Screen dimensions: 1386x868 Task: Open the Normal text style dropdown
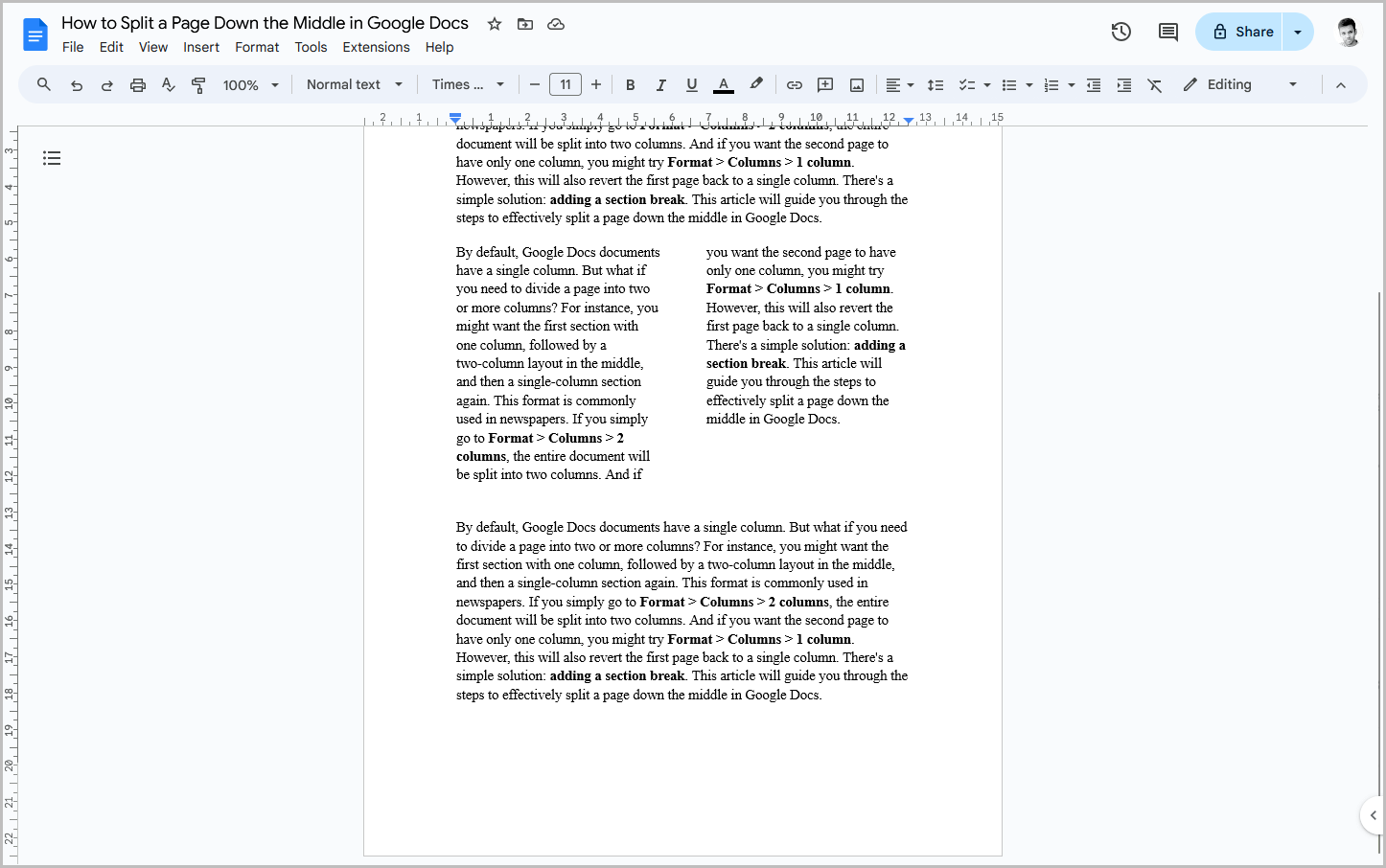pyautogui.click(x=355, y=85)
